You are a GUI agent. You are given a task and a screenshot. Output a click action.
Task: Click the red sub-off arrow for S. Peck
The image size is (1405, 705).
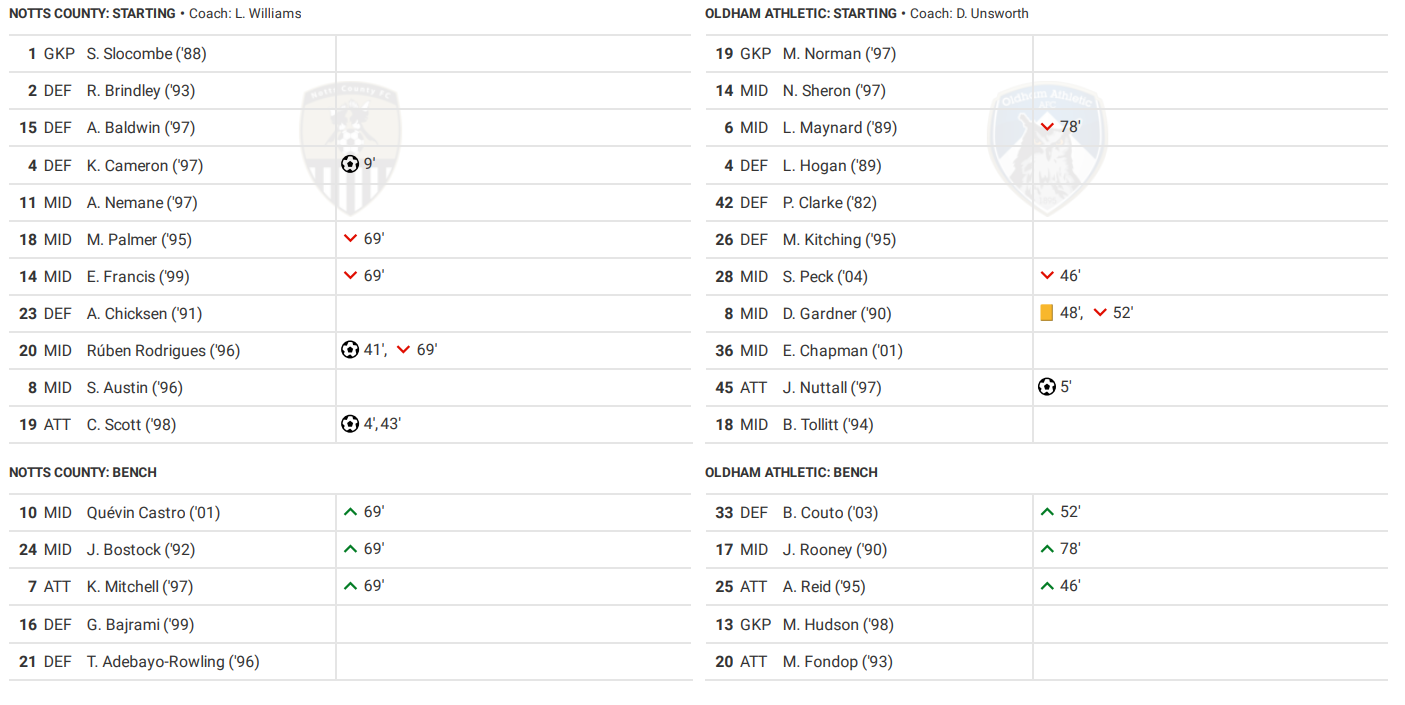(x=1047, y=276)
